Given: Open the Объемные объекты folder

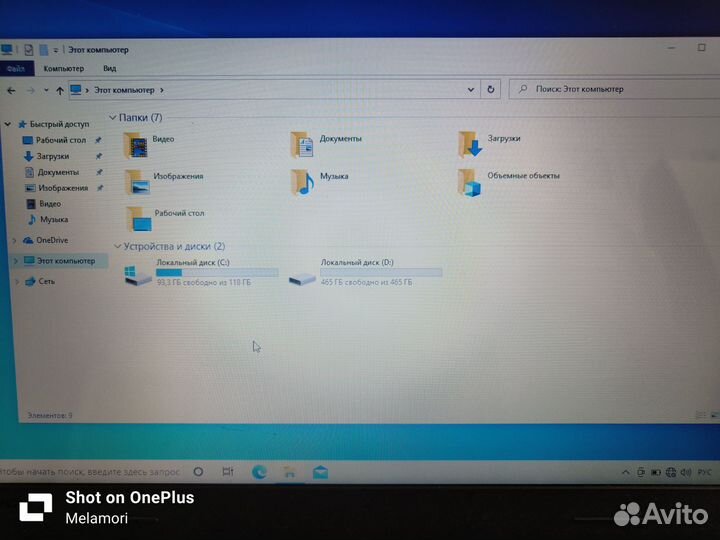Looking at the screenshot, I should (x=470, y=181).
